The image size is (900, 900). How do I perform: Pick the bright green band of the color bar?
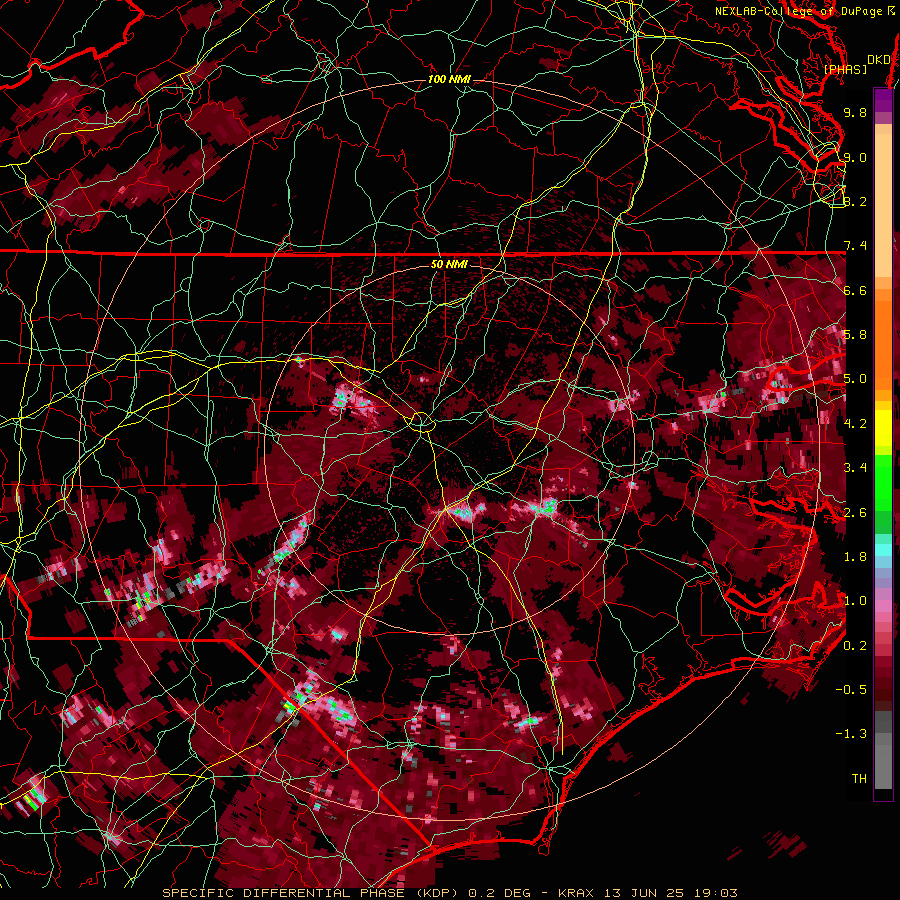point(883,481)
